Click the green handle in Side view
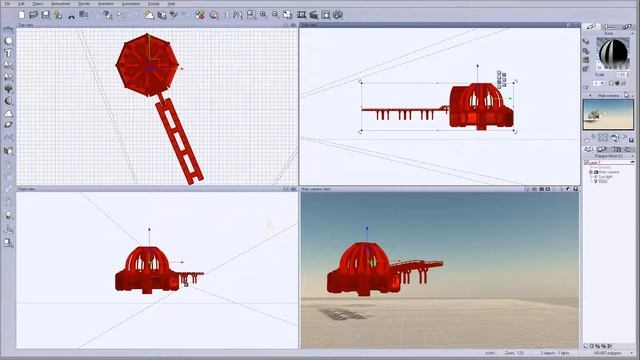Screen dimensions: 640x360 (510, 98)
